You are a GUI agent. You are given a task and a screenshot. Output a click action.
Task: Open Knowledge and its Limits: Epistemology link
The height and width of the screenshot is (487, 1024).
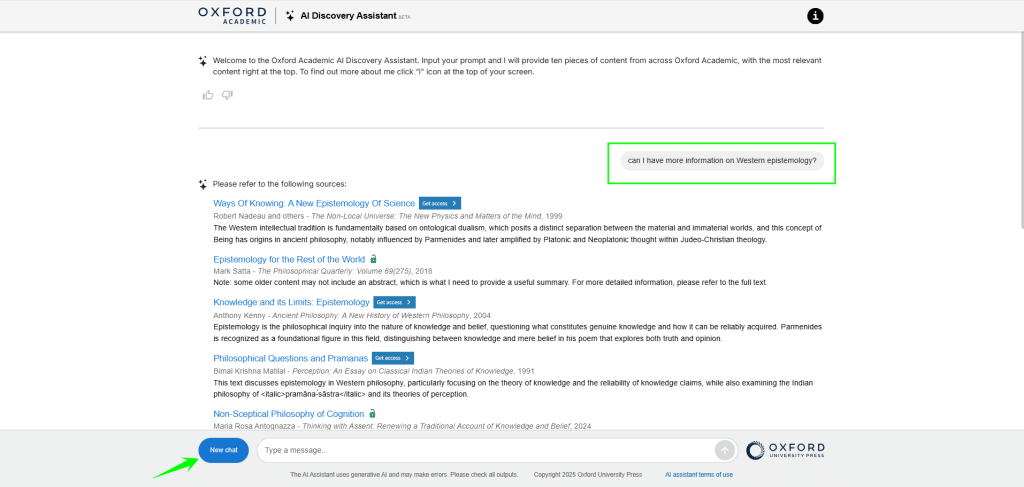pos(291,302)
